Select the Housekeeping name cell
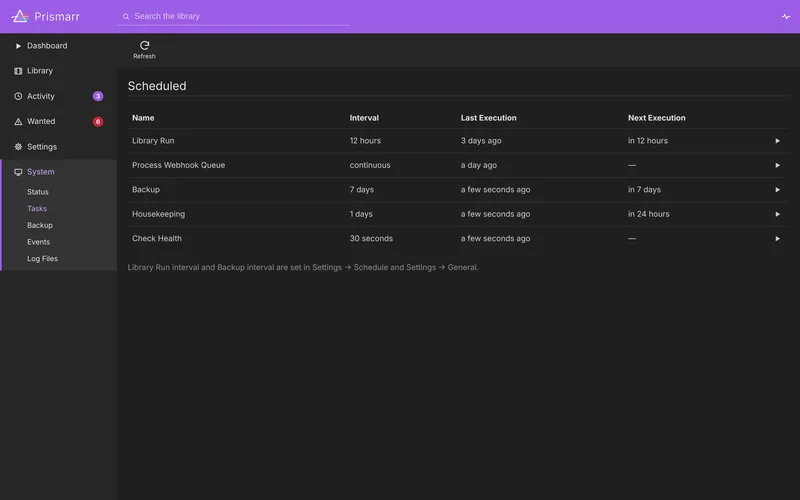The image size is (800, 500). pos(159,214)
